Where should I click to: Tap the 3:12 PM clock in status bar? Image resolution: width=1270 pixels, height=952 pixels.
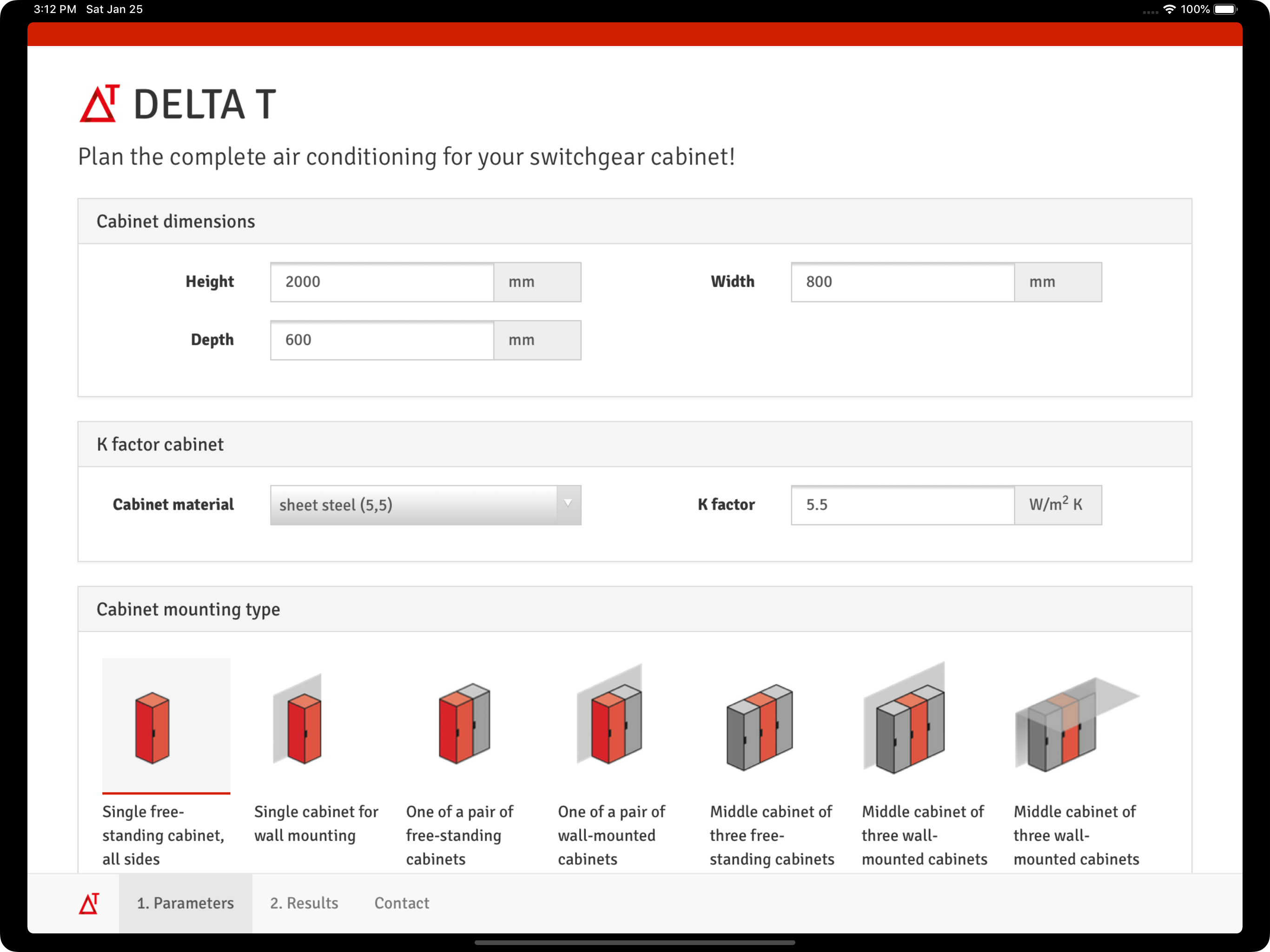tap(55, 9)
